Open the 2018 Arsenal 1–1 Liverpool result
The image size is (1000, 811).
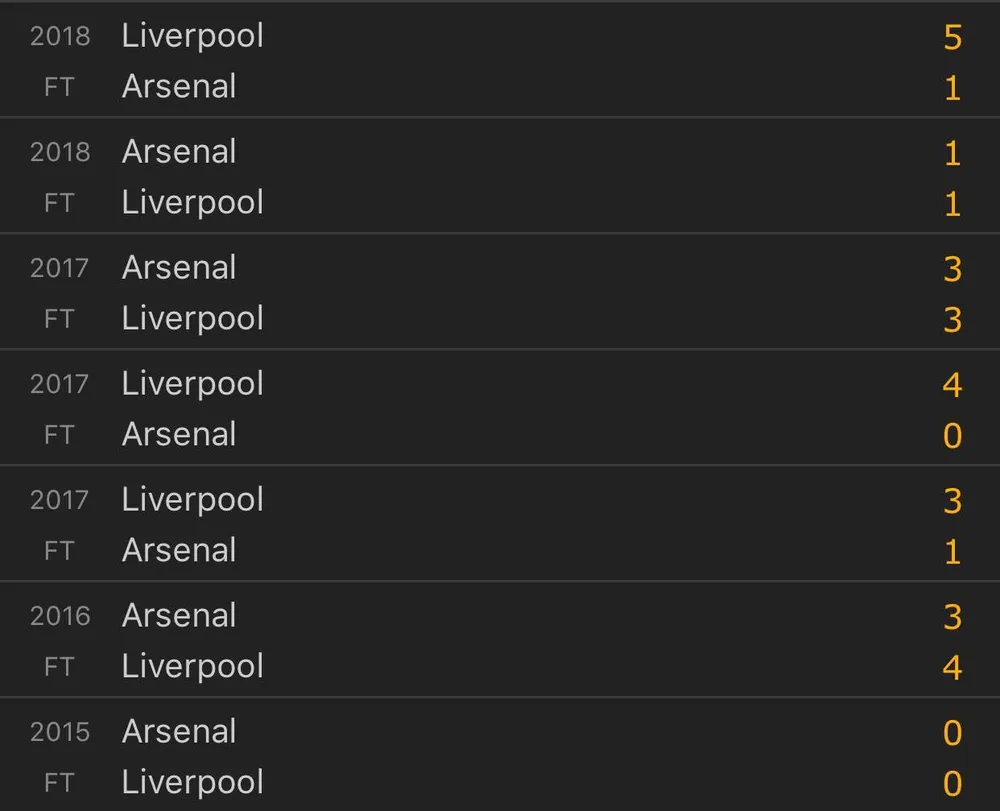500,177
